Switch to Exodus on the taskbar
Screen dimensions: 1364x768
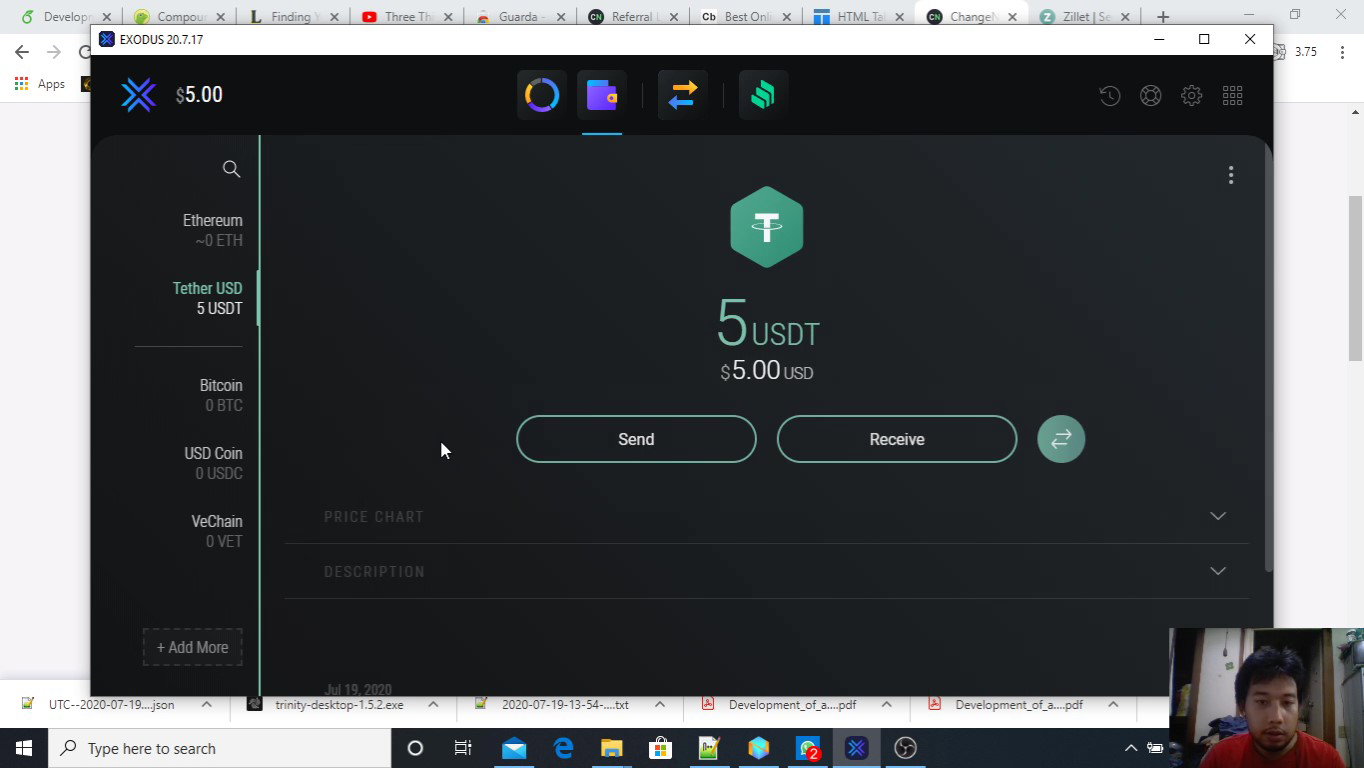pyautogui.click(x=856, y=748)
